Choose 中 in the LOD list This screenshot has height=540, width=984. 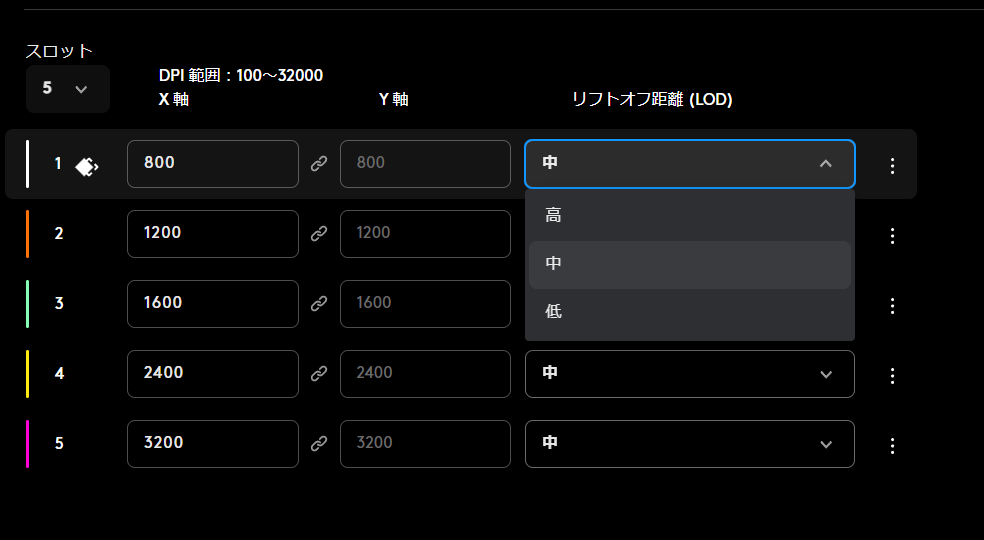click(x=689, y=264)
